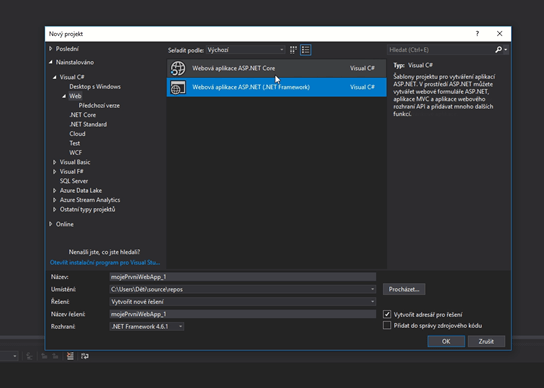Open the Řešení dropdown
This screenshot has height=388, width=544.
coord(372,302)
